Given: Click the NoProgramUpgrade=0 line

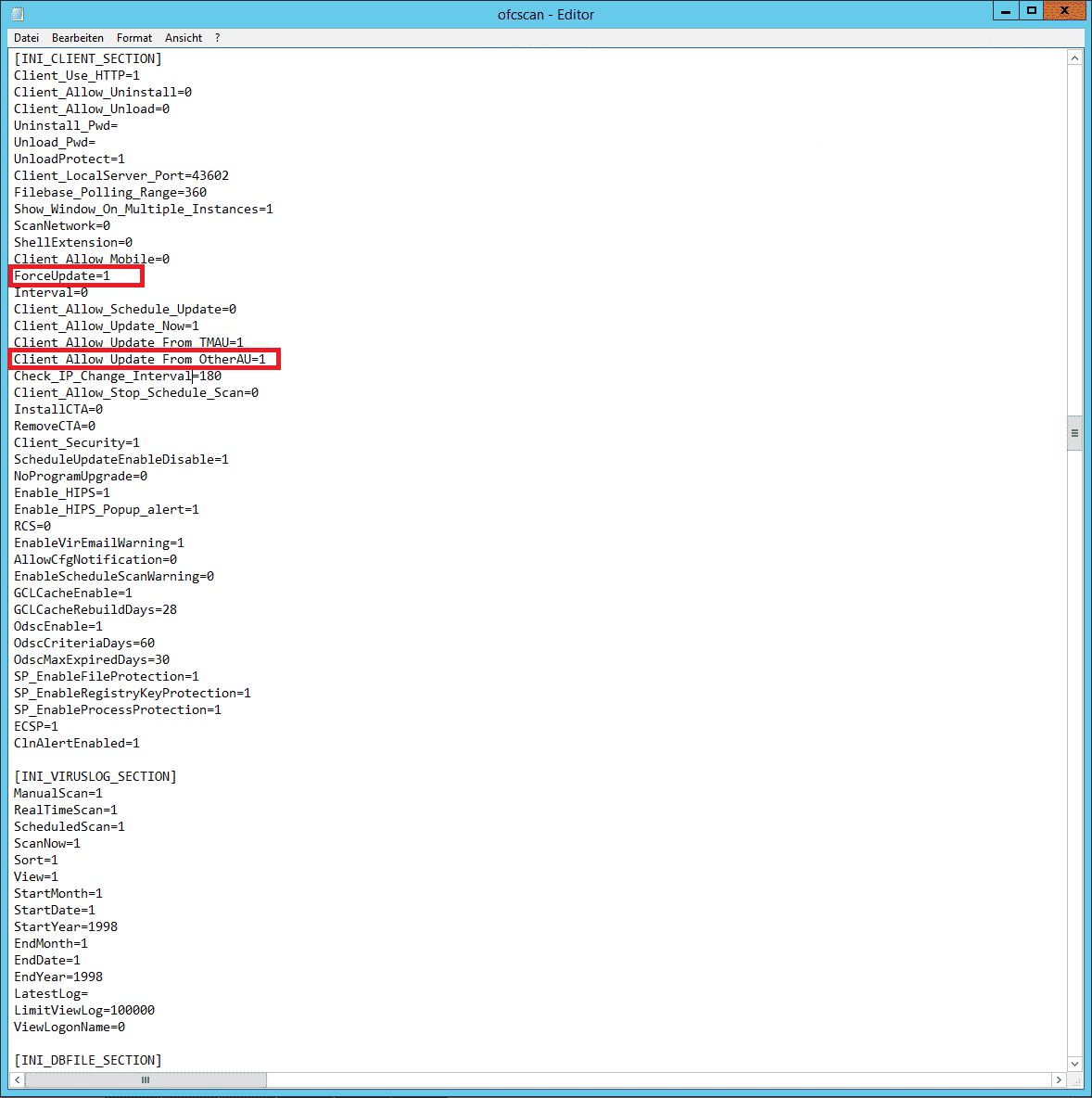Looking at the screenshot, I should coord(81,476).
